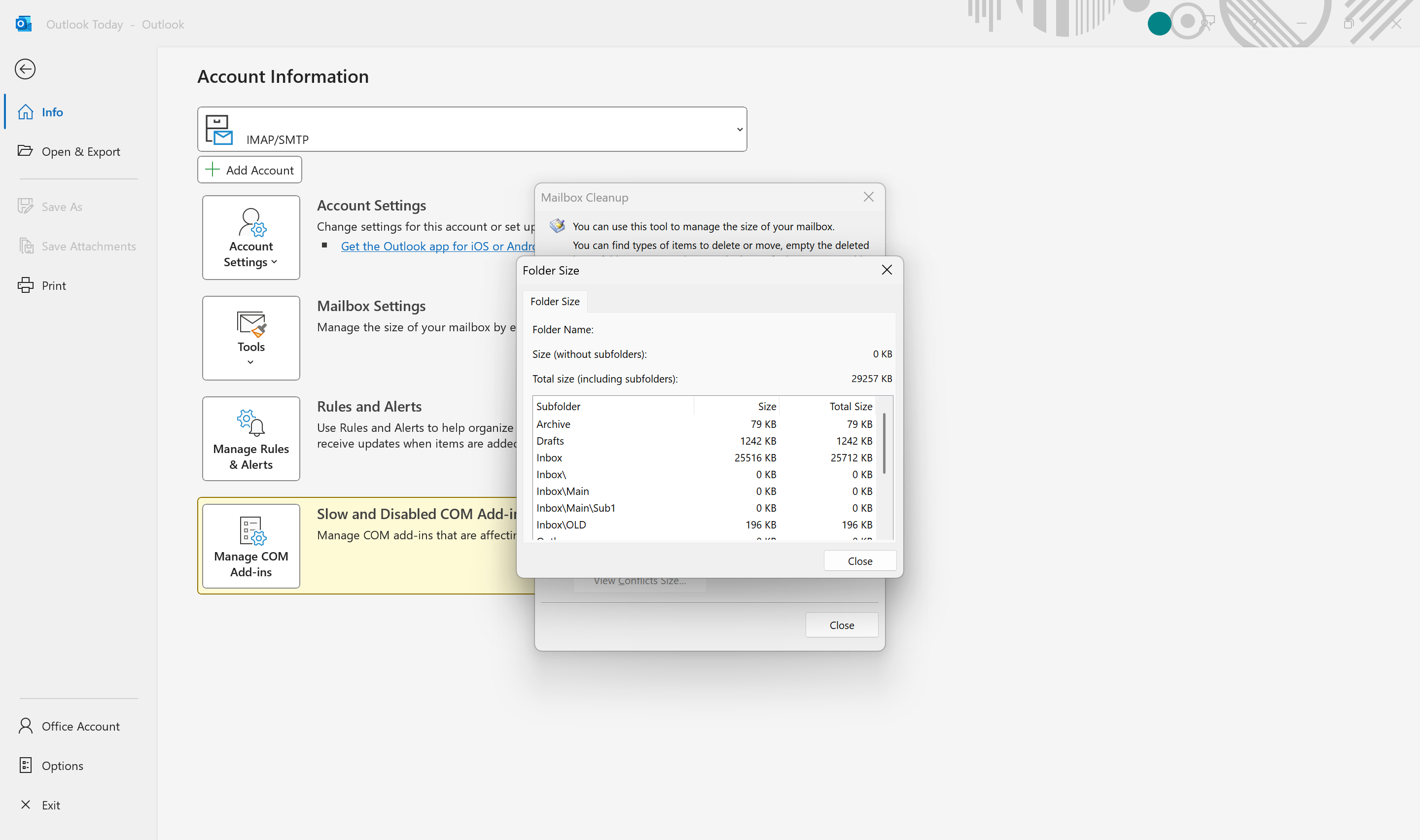The width and height of the screenshot is (1420, 840).
Task: Open the Account Settings dropdown button
Action: pos(251,237)
